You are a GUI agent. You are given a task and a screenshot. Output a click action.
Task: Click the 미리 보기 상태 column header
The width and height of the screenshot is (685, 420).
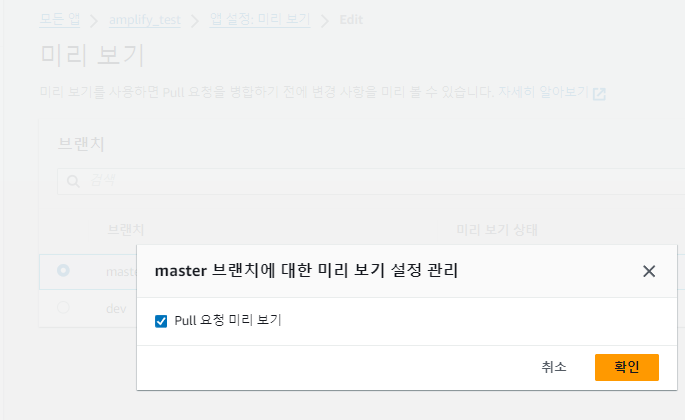pyautogui.click(x=497, y=229)
